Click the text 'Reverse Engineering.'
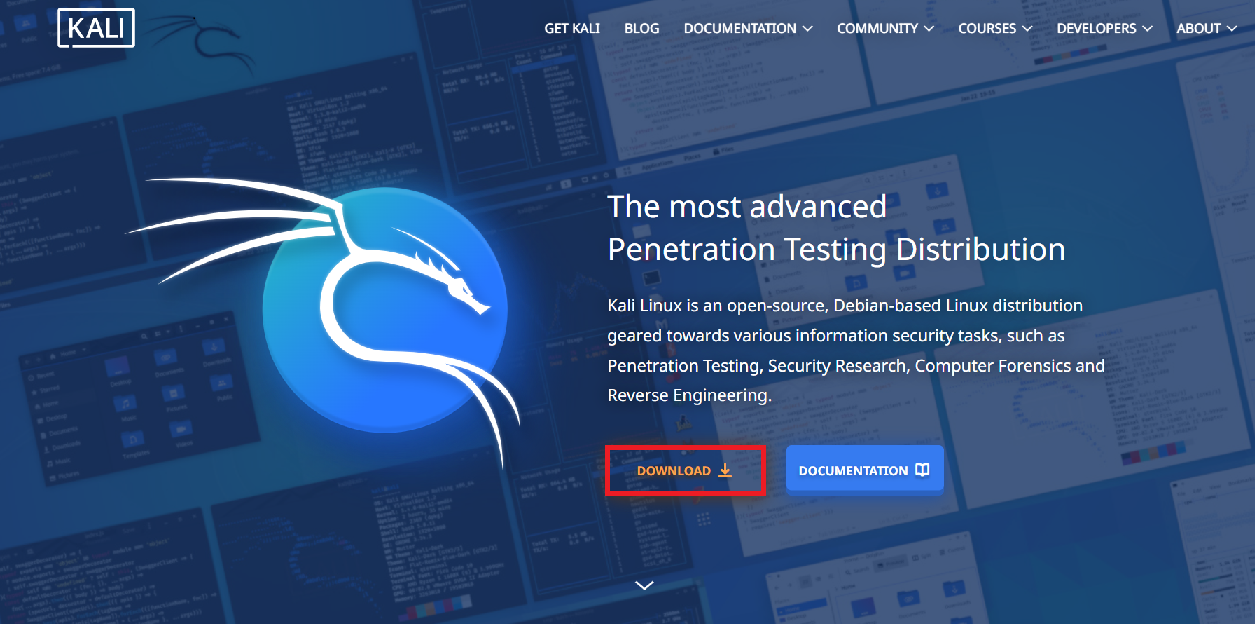 point(690,395)
